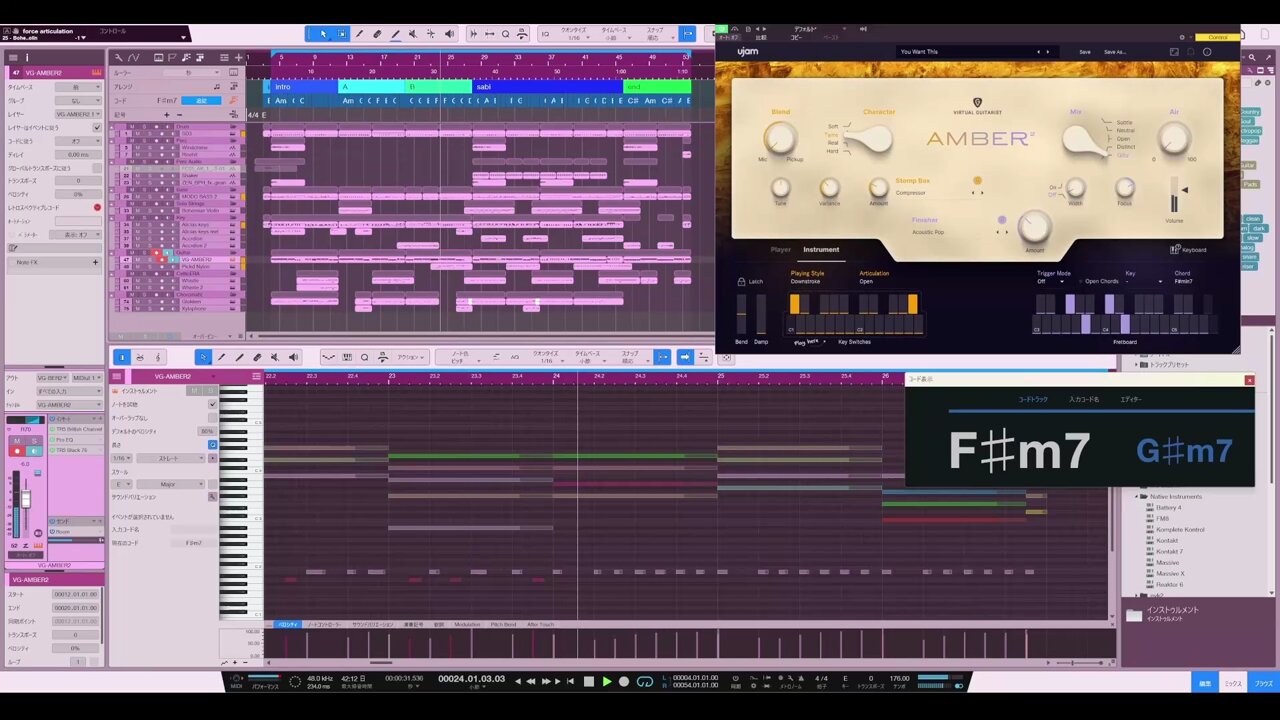Select the sabi arranger section
The width and height of the screenshot is (1280, 720).
(x=549, y=87)
